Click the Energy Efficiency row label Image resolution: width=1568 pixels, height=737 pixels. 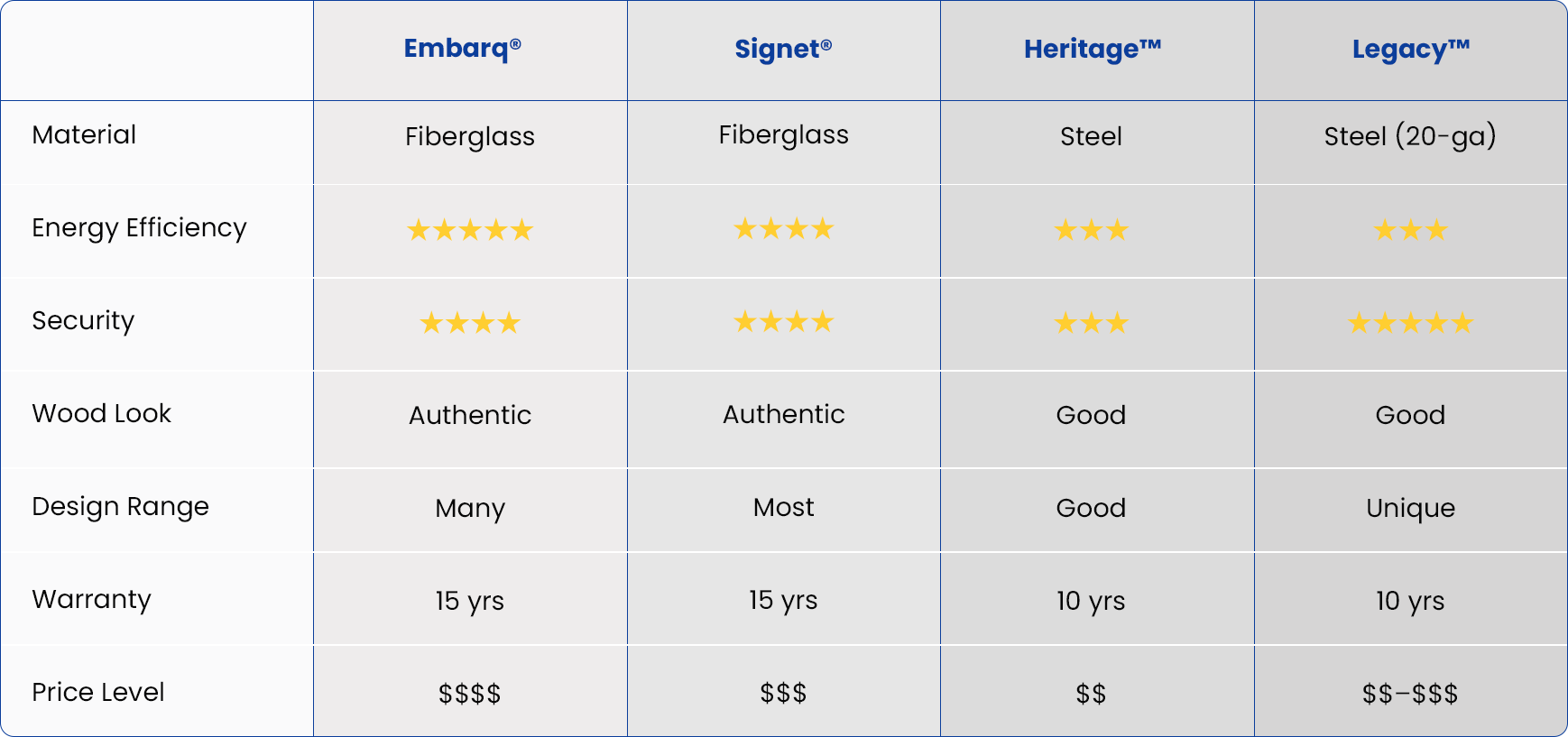[x=139, y=228]
